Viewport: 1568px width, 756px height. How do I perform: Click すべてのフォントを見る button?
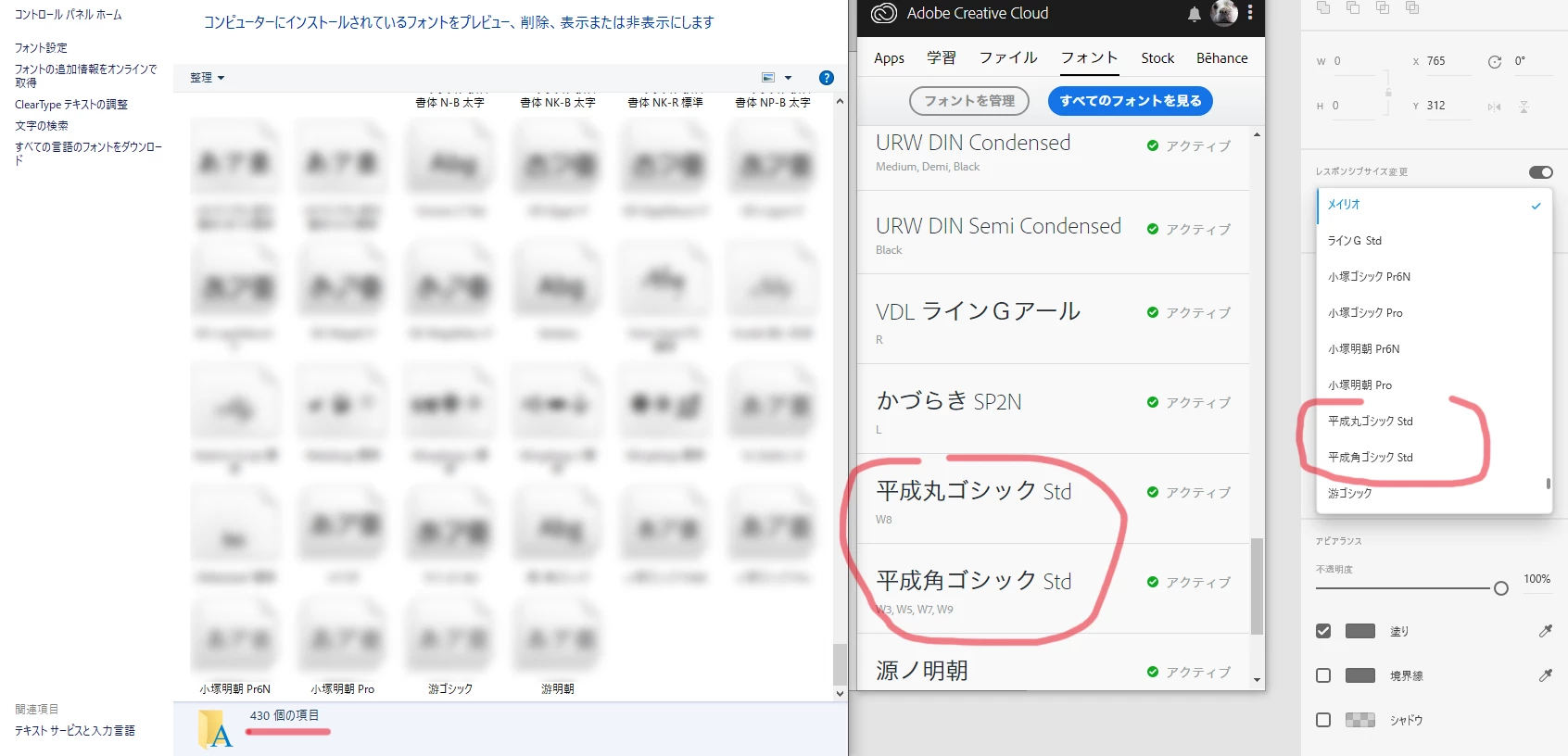click(x=1131, y=100)
